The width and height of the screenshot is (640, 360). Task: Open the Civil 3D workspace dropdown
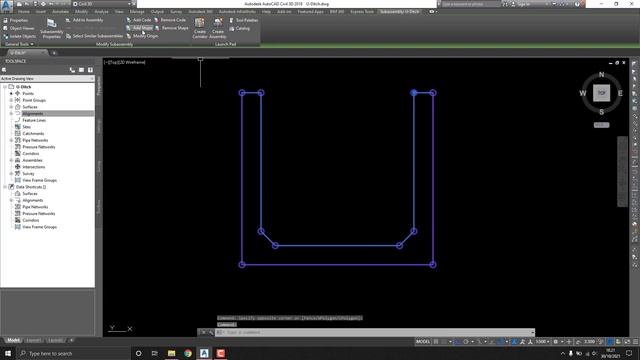[x=102, y=4]
